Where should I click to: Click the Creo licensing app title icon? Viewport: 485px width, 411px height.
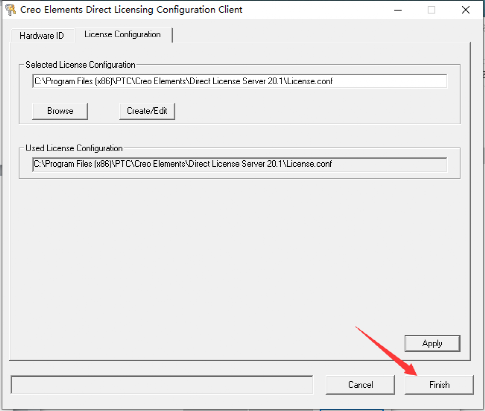point(11,10)
